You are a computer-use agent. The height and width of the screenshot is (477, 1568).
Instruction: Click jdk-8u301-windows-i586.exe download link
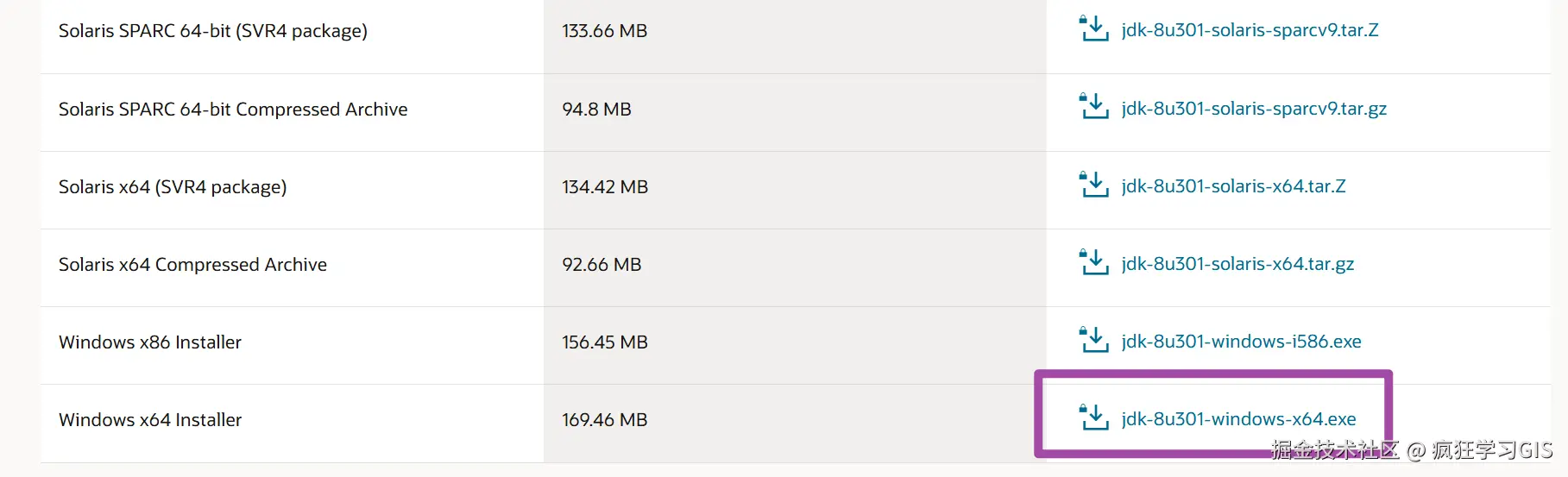pos(1241,342)
